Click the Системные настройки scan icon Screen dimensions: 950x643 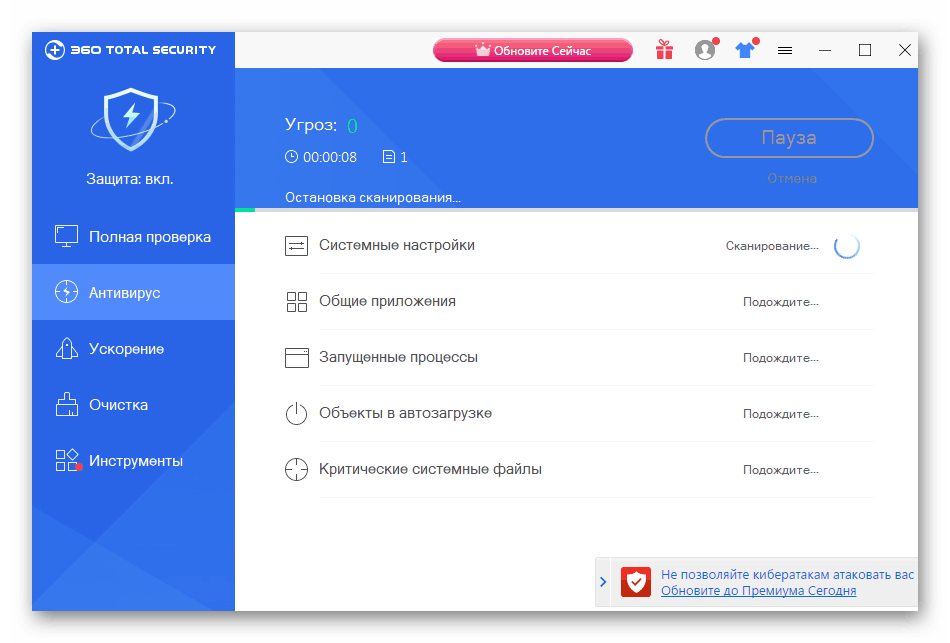296,244
